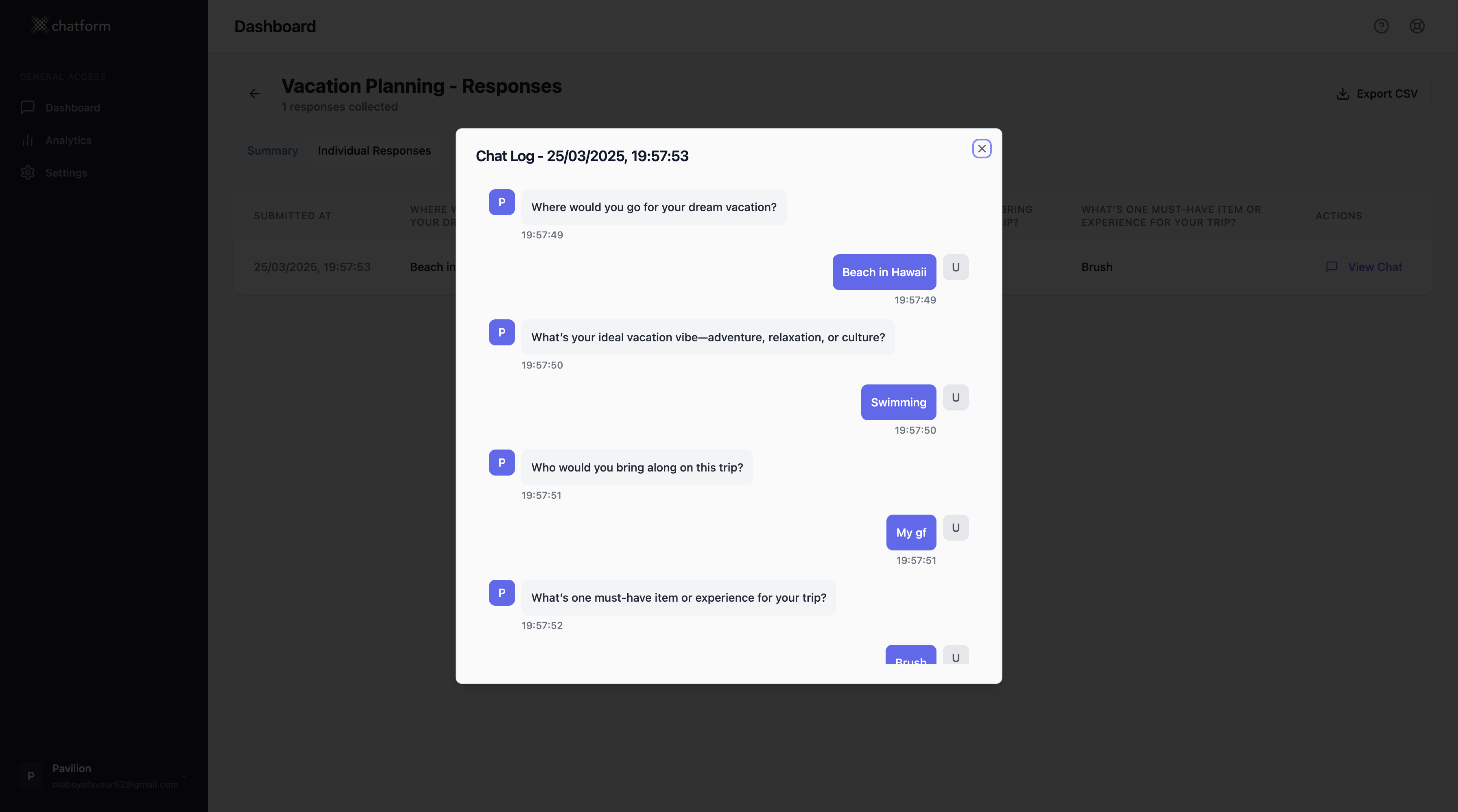1458x812 pixels.
Task: Click the speech-bubble icon beside View Chat
Action: [x=1332, y=266]
